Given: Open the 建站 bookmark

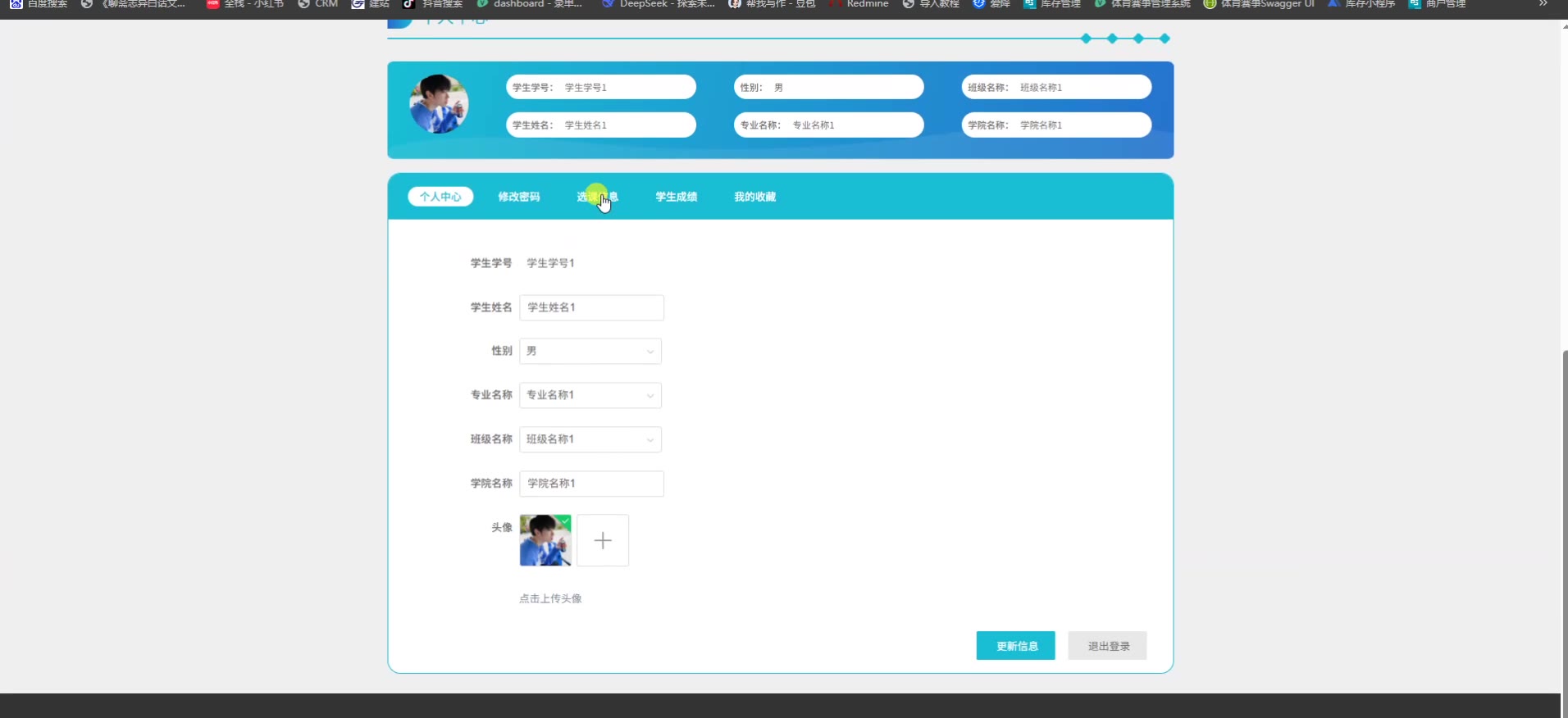Looking at the screenshot, I should 370,4.
